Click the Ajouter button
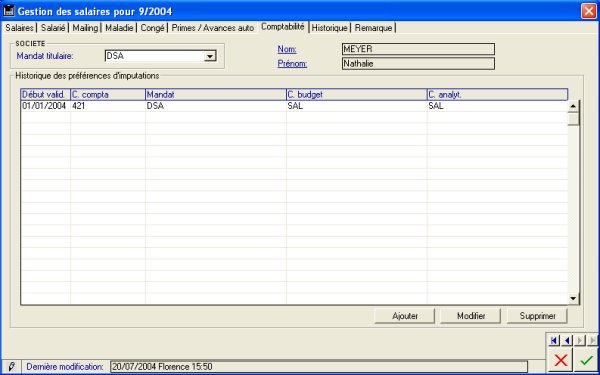Viewport: 600px width, 375px height. (404, 316)
